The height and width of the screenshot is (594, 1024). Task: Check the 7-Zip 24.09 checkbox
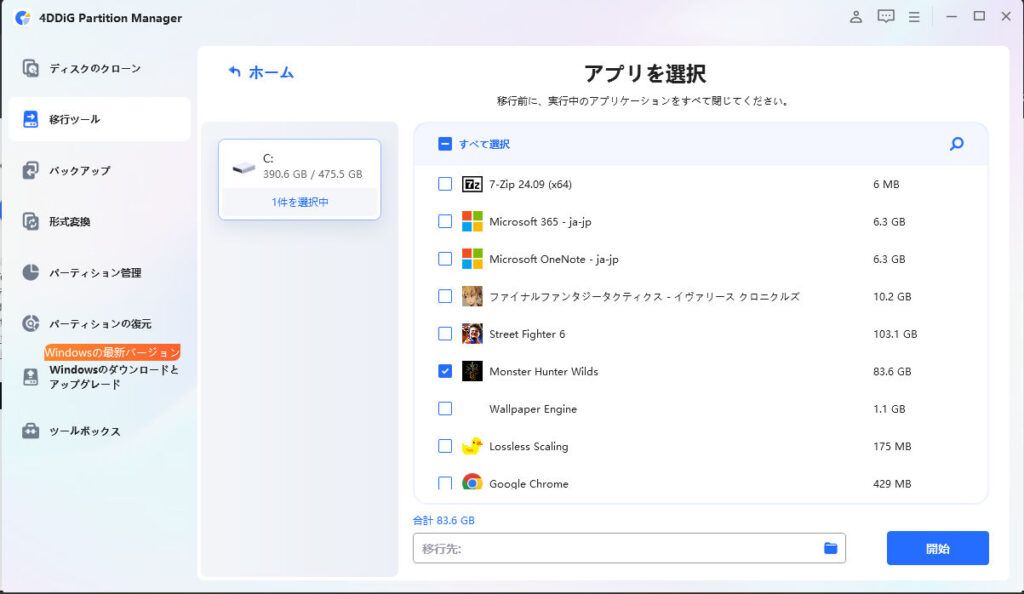(x=444, y=184)
